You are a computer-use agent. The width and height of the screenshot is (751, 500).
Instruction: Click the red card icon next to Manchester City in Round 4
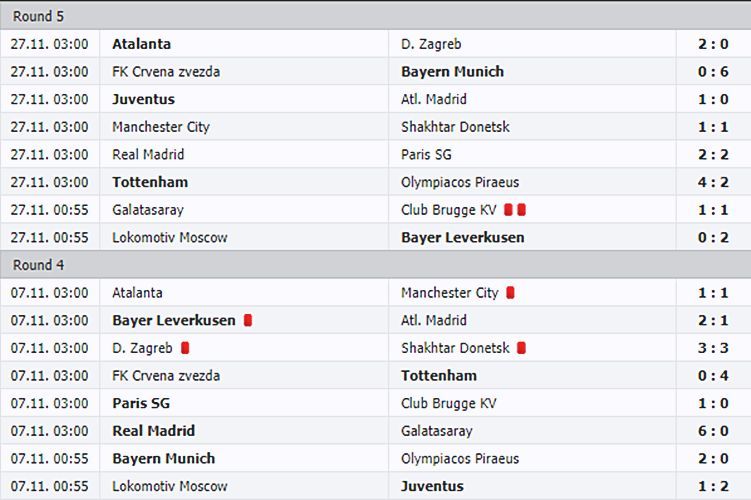click(510, 293)
